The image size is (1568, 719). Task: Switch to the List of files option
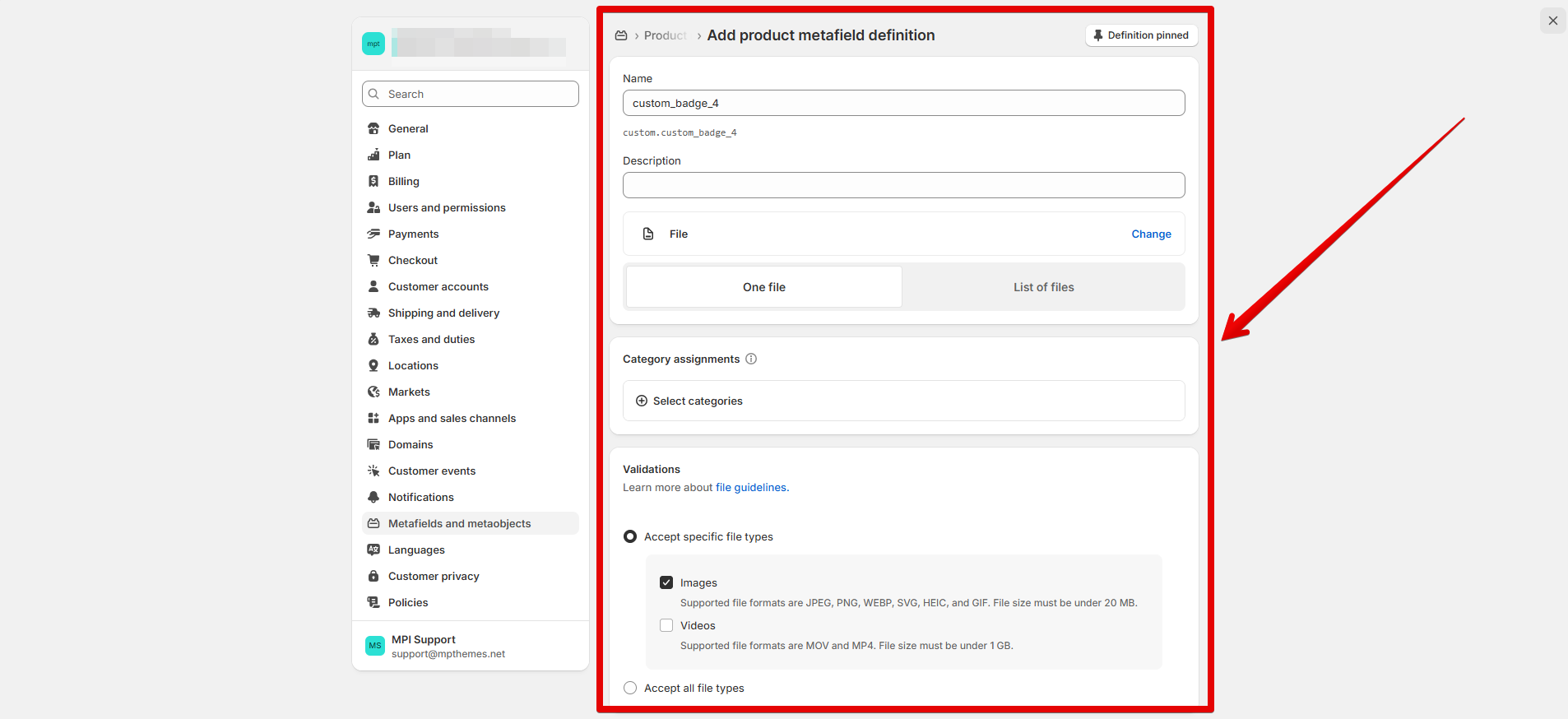(x=1043, y=287)
